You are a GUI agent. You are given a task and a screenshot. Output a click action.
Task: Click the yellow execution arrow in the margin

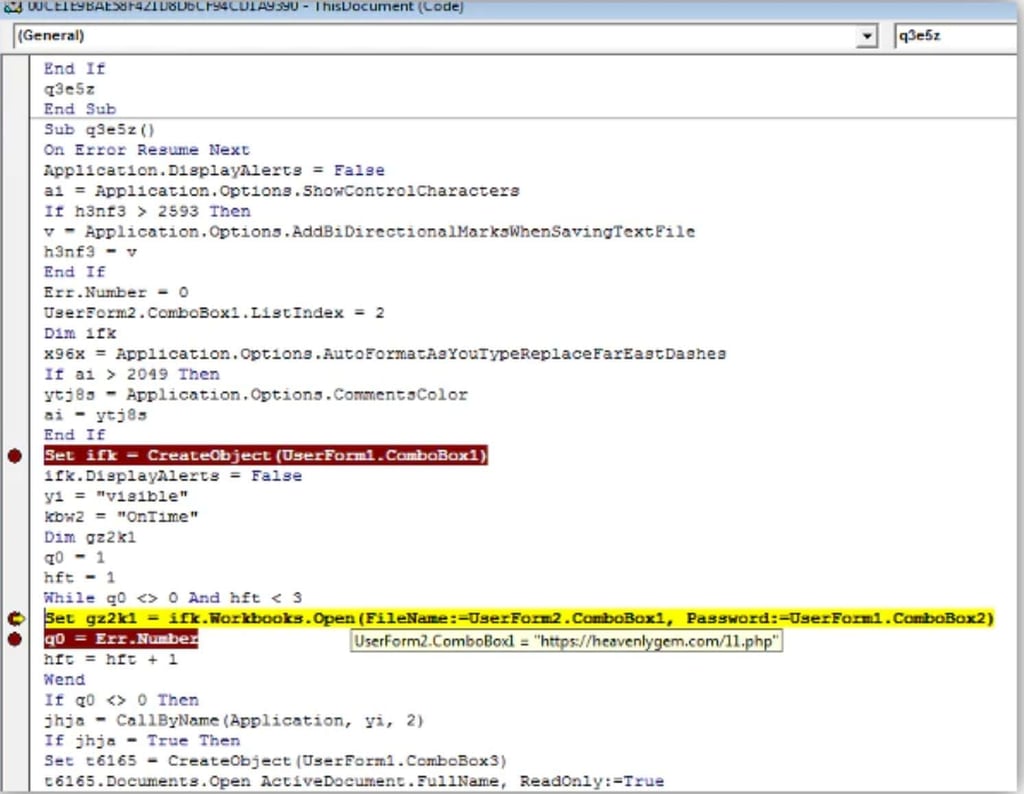[15, 618]
